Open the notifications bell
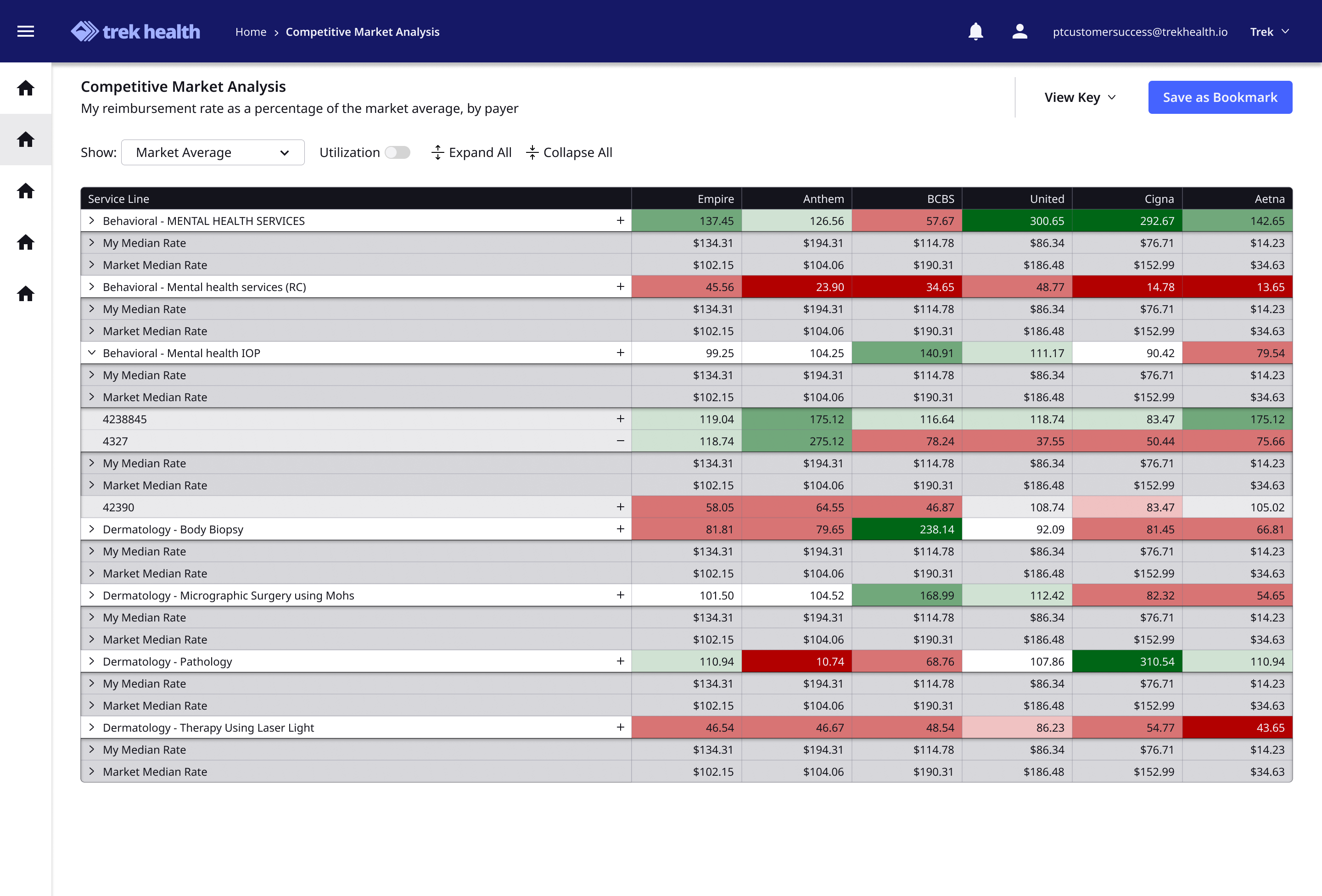Viewport: 1322px width, 896px height. click(975, 32)
